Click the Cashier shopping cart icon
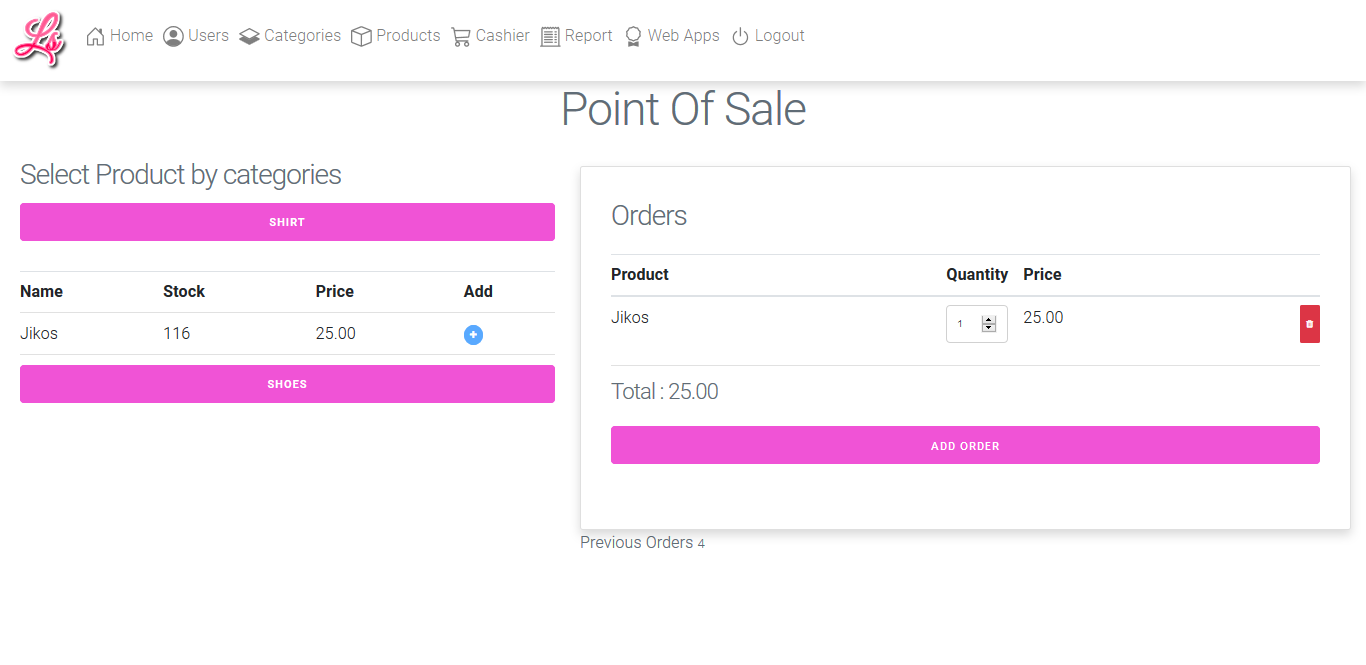 [x=461, y=37]
